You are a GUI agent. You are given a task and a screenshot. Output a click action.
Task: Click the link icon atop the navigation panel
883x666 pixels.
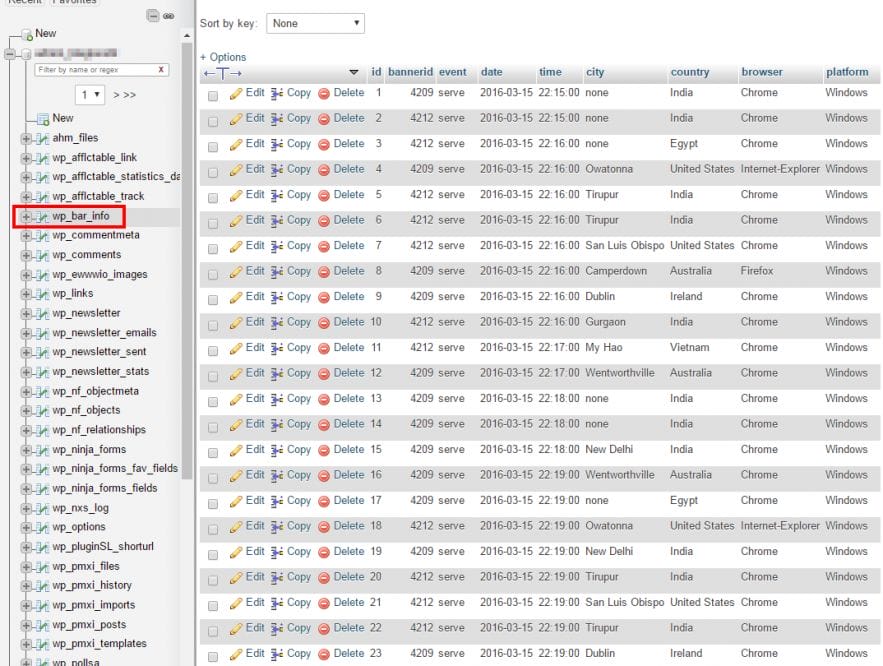168,16
